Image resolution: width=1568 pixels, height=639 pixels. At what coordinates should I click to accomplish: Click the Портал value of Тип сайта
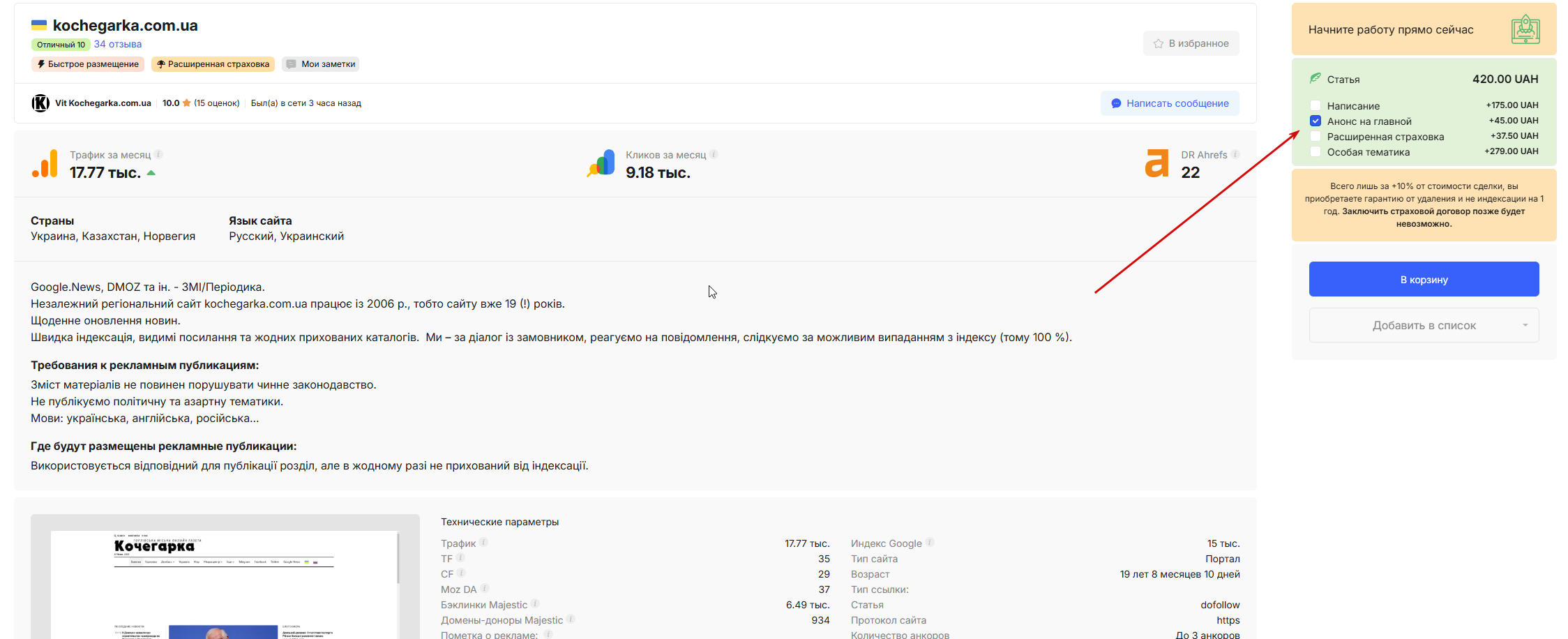tap(1223, 559)
